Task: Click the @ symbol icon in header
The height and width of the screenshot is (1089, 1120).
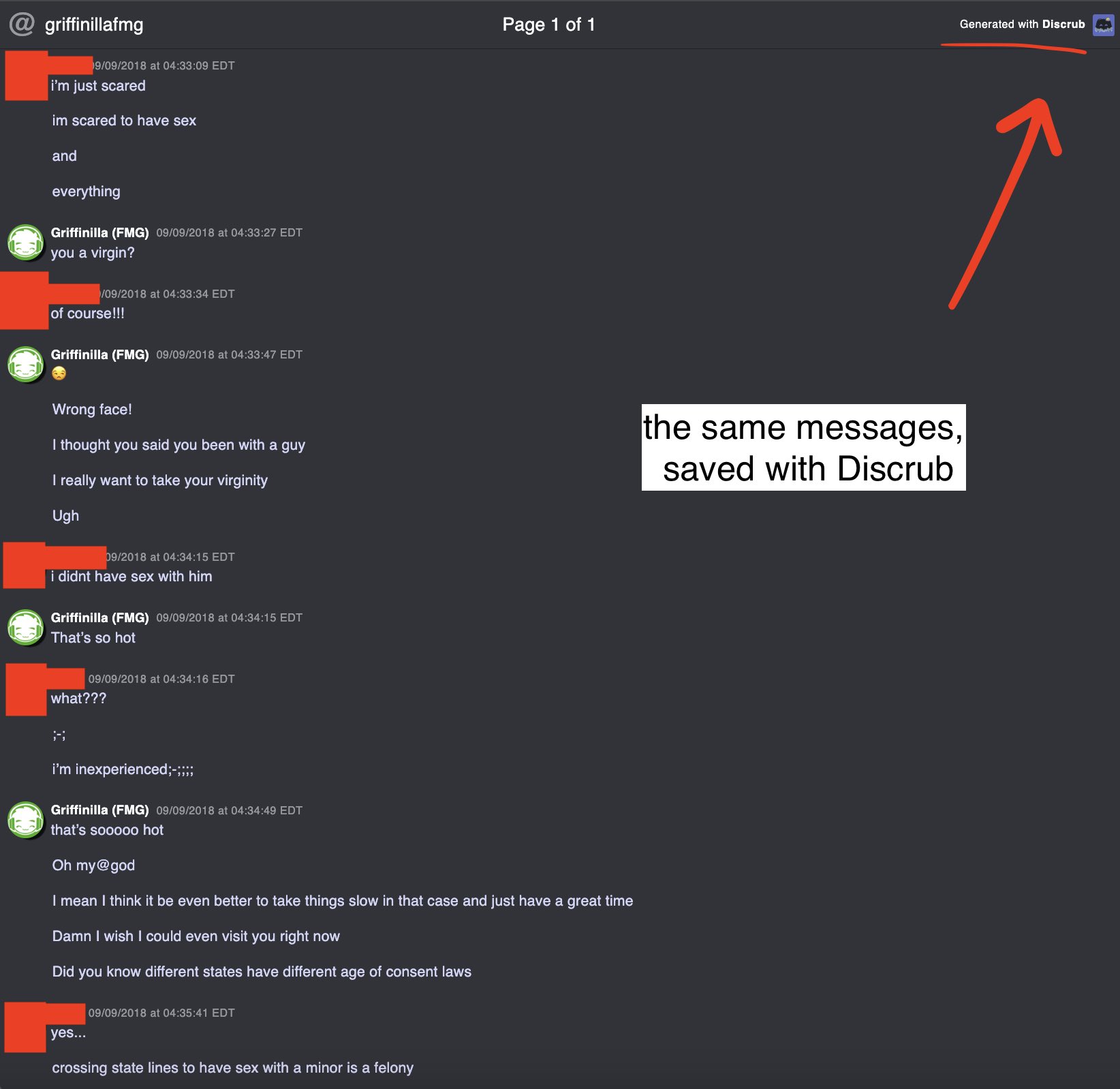Action: coord(22,25)
